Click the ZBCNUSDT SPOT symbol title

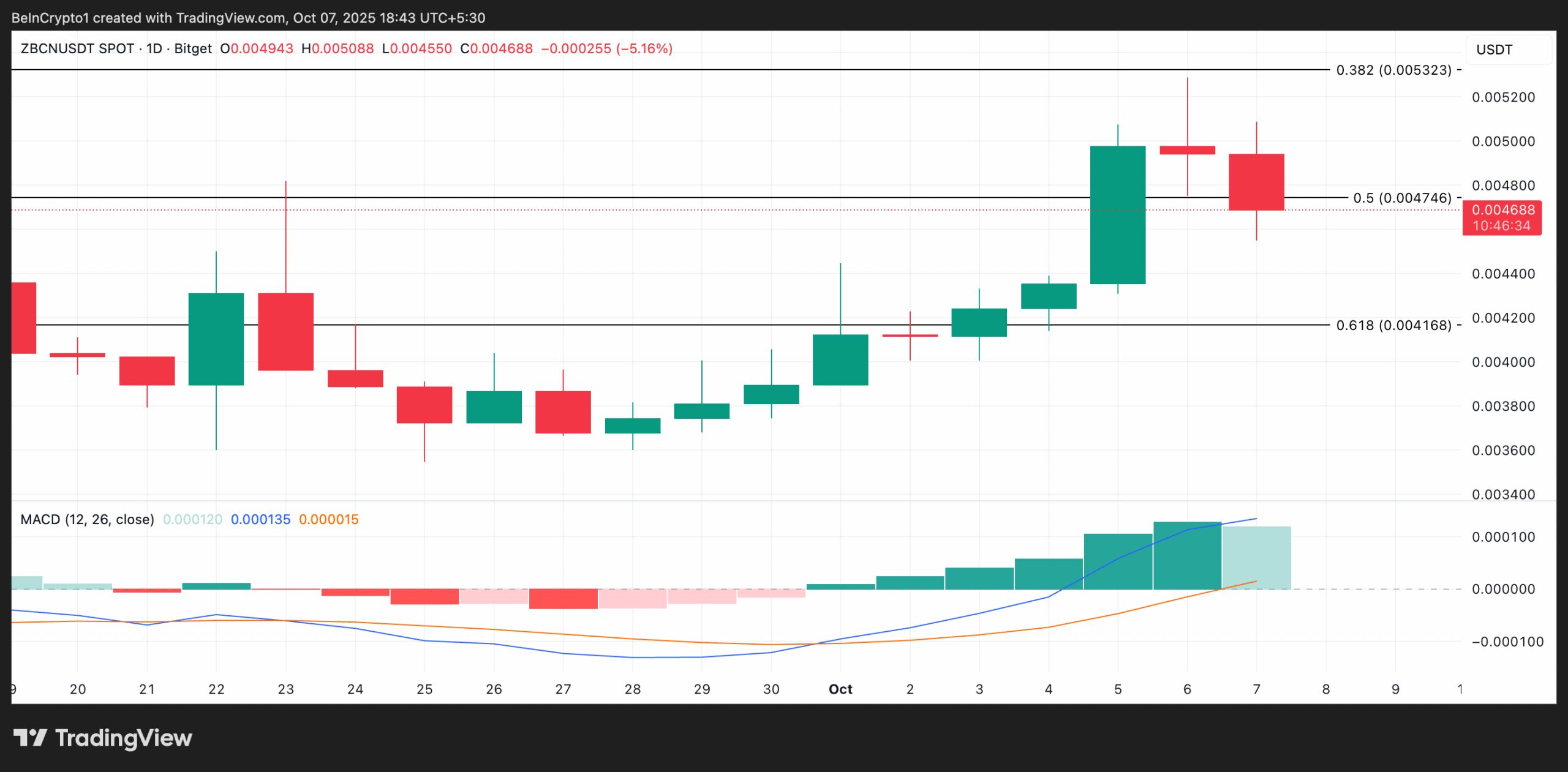77,48
